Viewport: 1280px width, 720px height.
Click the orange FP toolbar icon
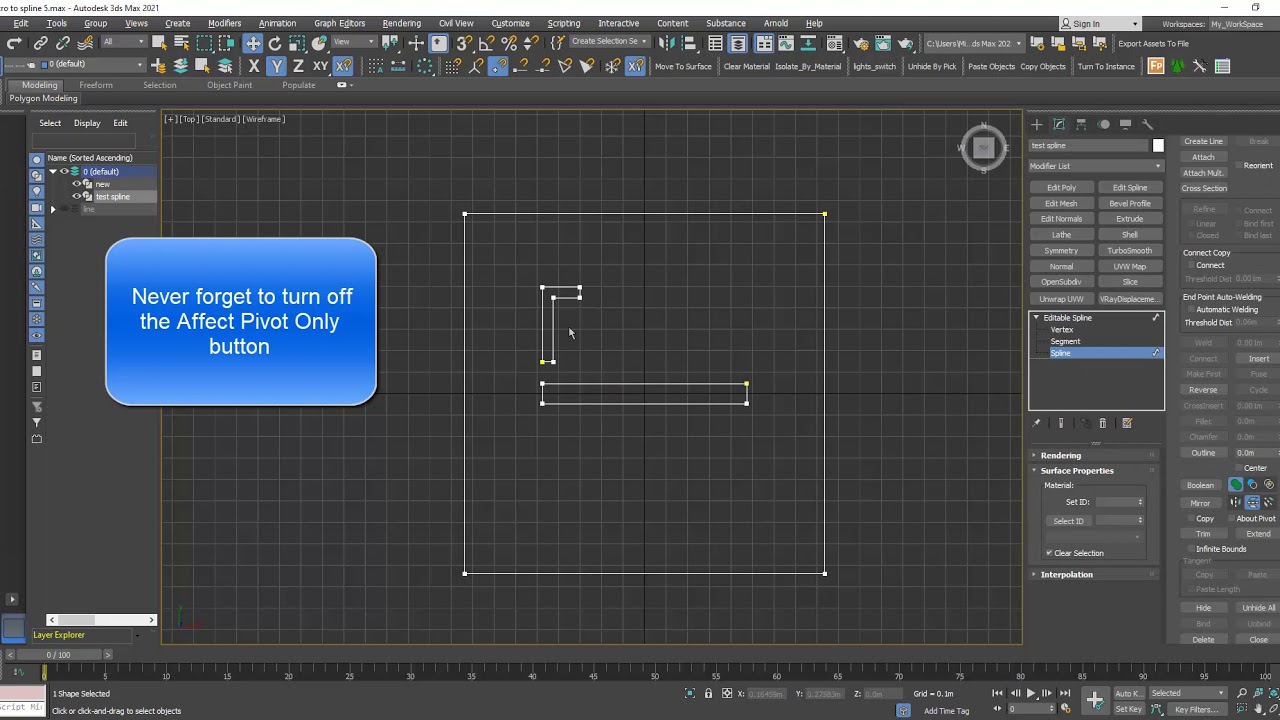[x=1156, y=66]
